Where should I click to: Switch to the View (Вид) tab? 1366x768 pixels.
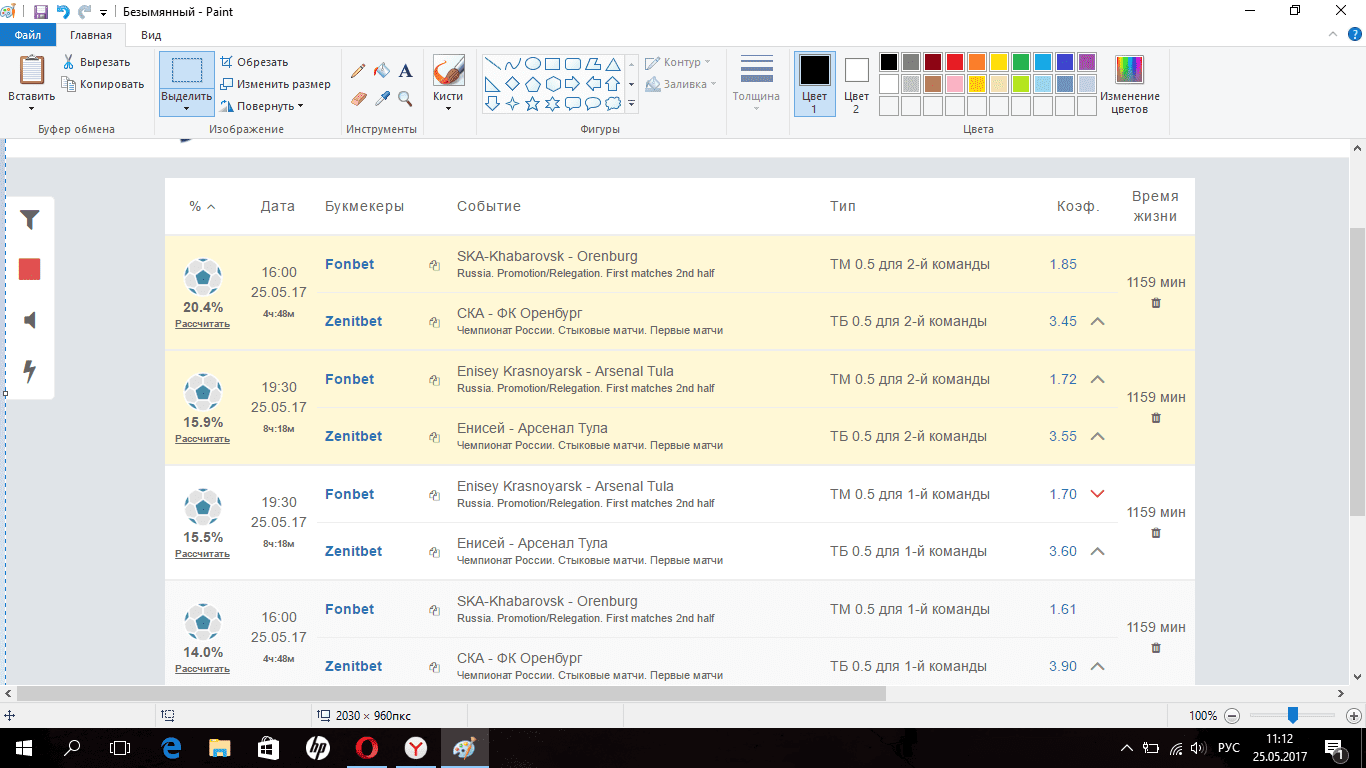coord(151,35)
